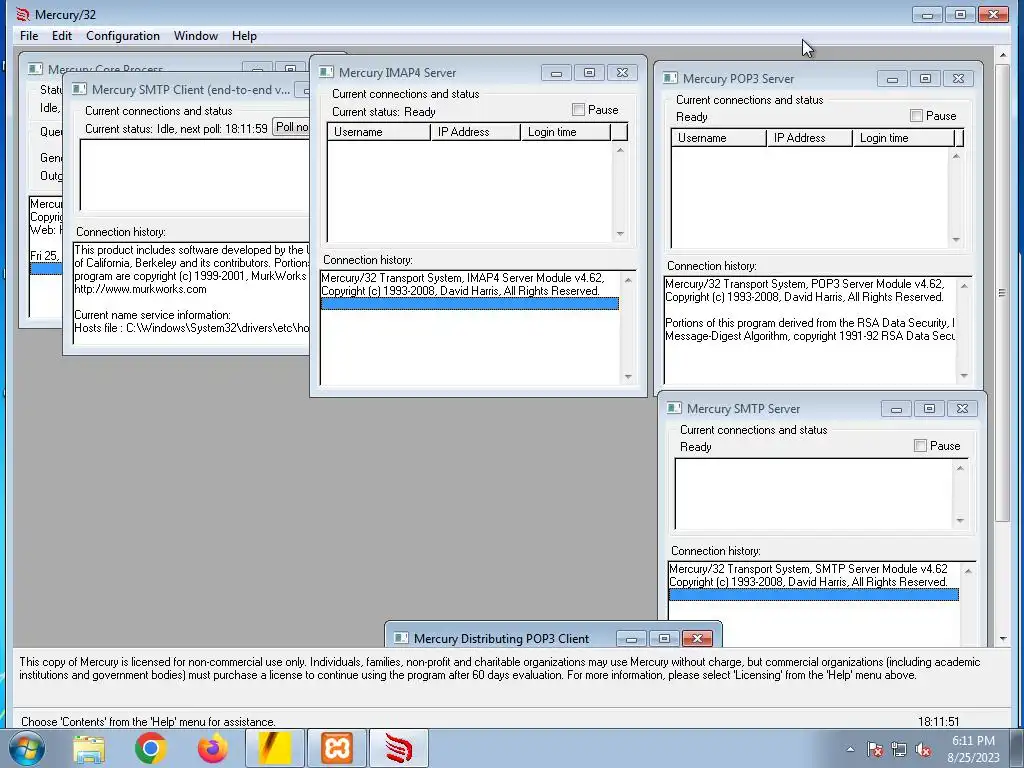The height and width of the screenshot is (768, 1024).
Task: Open the Configuration menu
Action: (123, 36)
